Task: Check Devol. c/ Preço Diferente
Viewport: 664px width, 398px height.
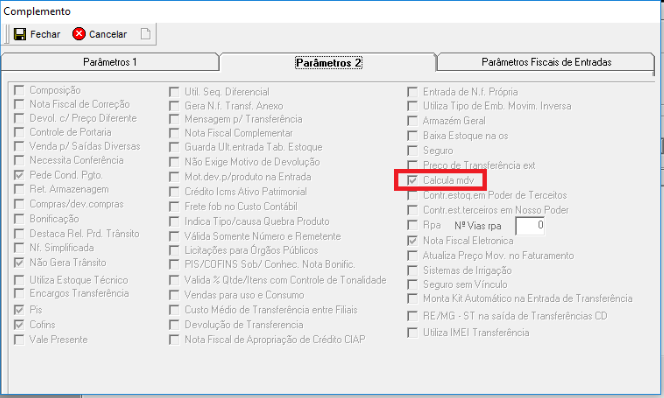Action: click(19, 118)
